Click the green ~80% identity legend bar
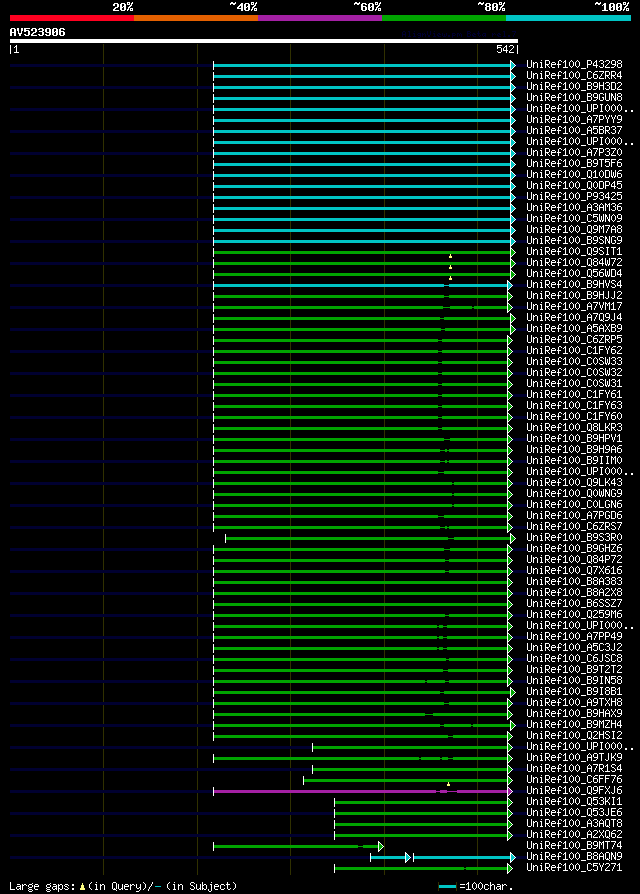This screenshot has width=640, height=894. (x=444, y=18)
